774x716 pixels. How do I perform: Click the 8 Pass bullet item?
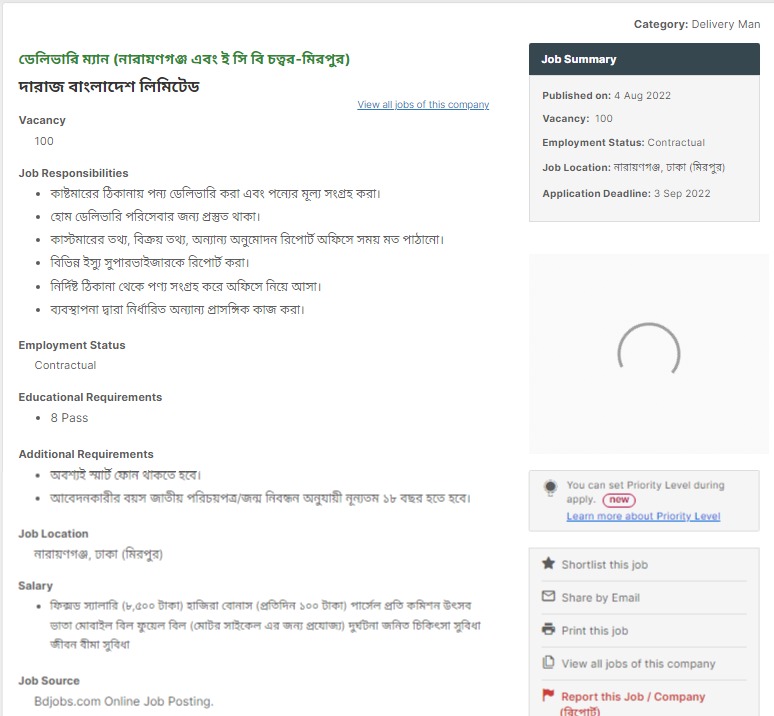coord(69,418)
